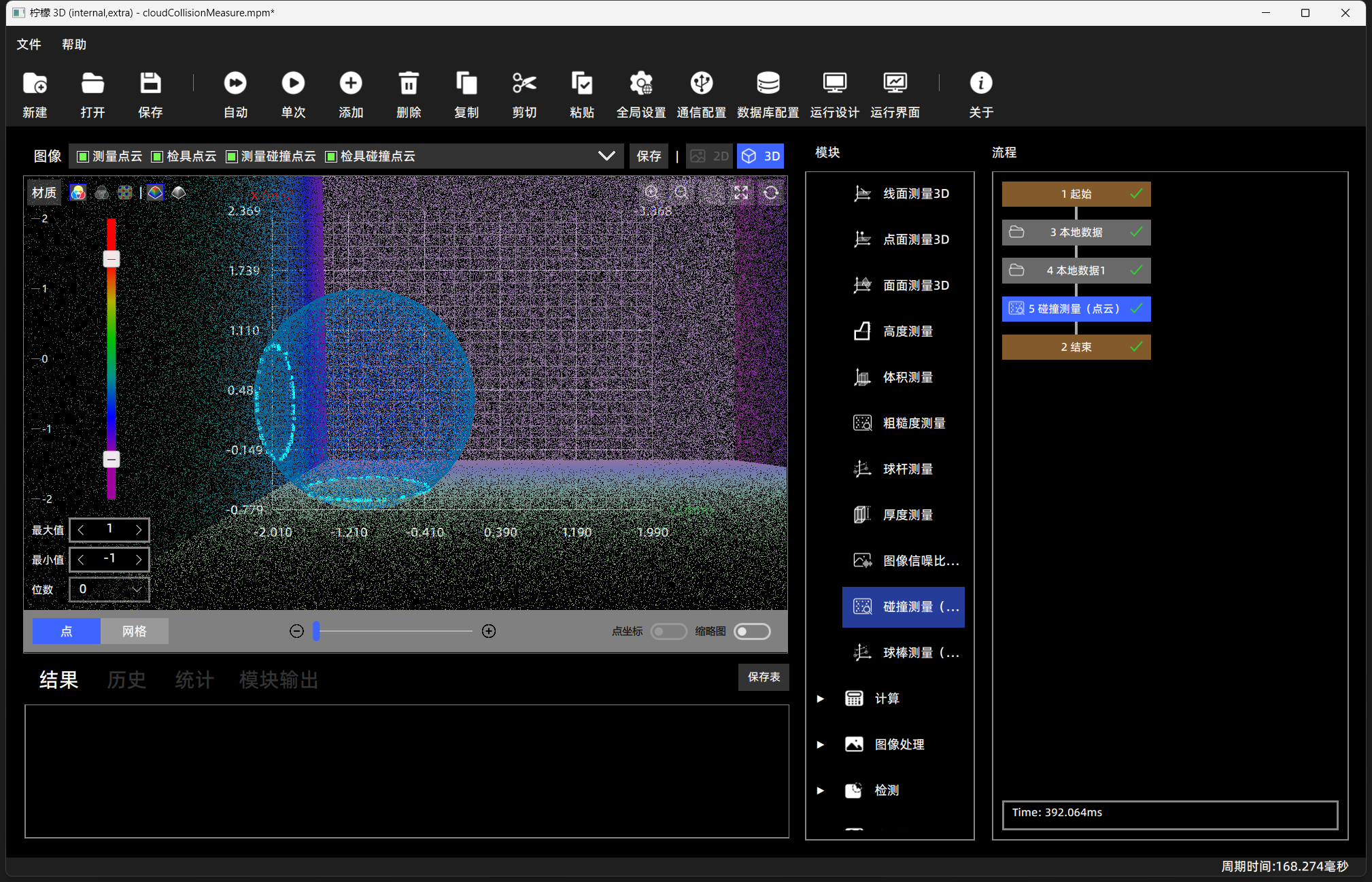1372x882 pixels.
Task: Expand the 计算 module group
Action: click(821, 699)
